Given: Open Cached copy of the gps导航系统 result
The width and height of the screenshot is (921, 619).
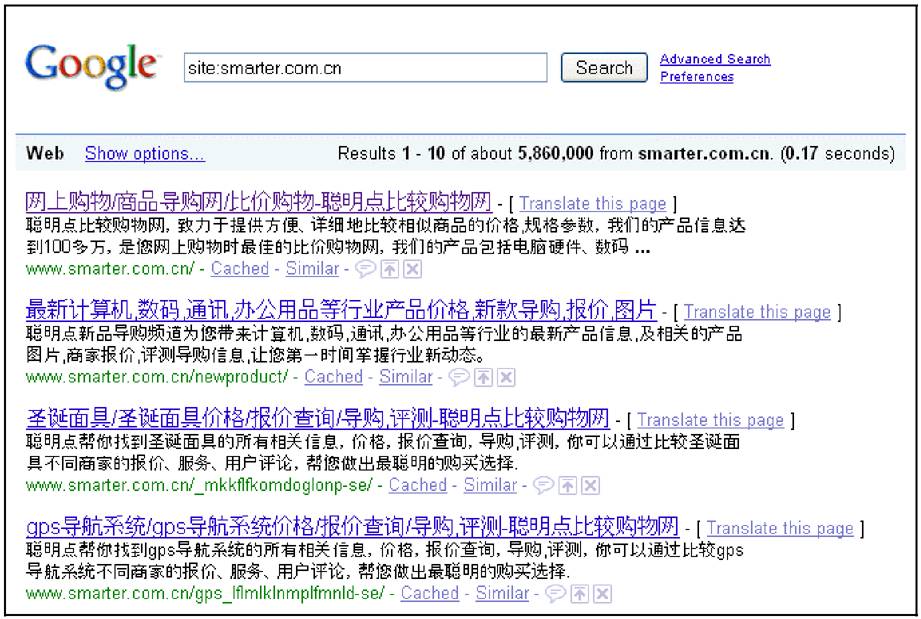Looking at the screenshot, I should 430,593.
